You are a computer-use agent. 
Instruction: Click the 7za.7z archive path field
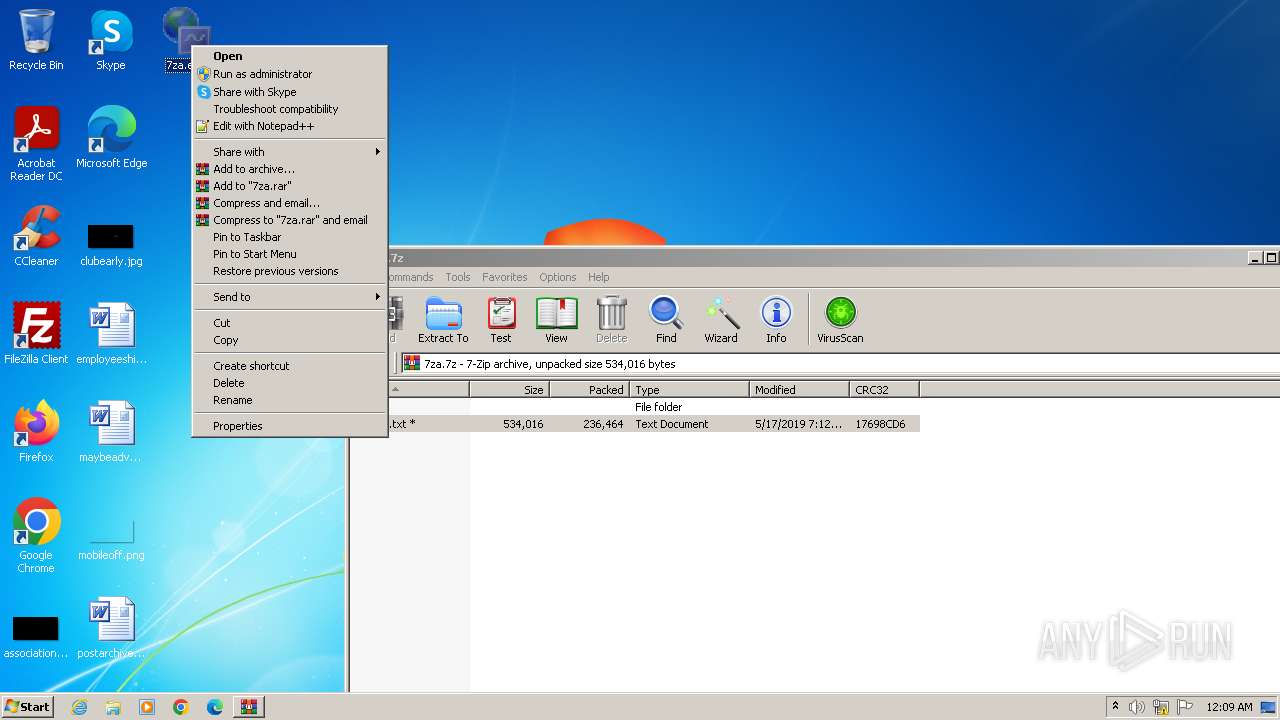click(840, 364)
